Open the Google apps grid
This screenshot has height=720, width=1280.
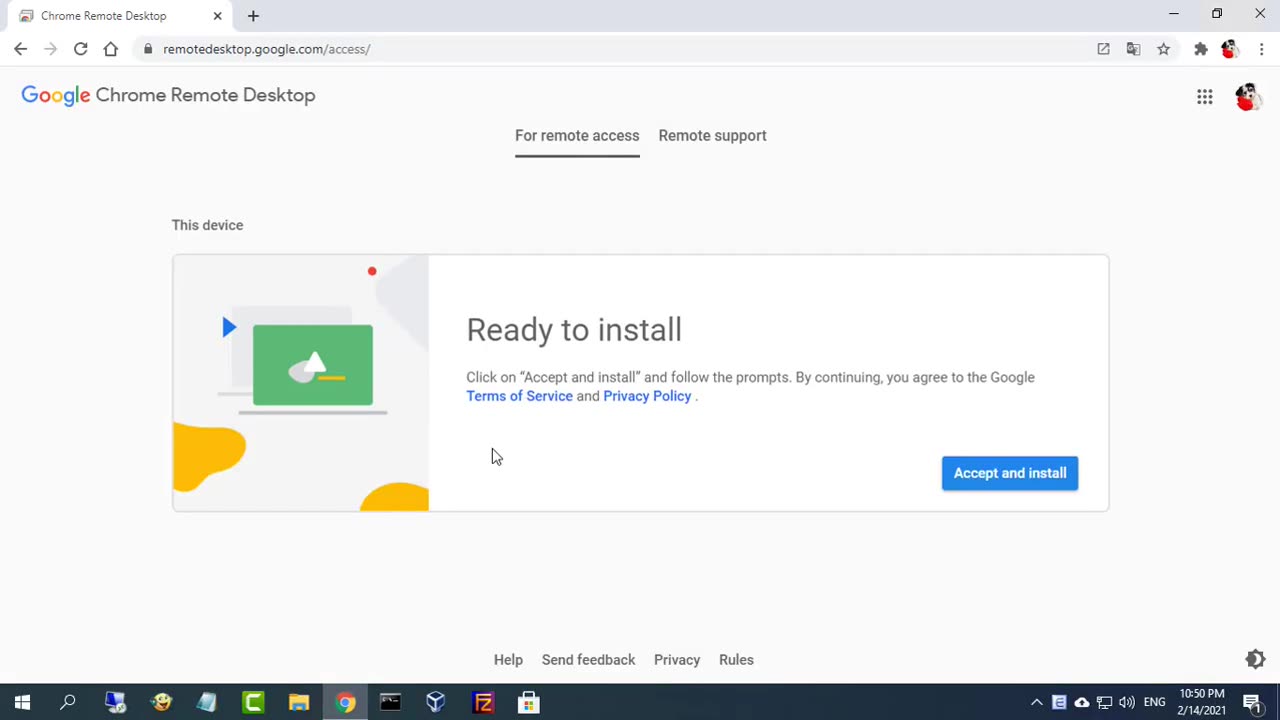click(x=1205, y=96)
